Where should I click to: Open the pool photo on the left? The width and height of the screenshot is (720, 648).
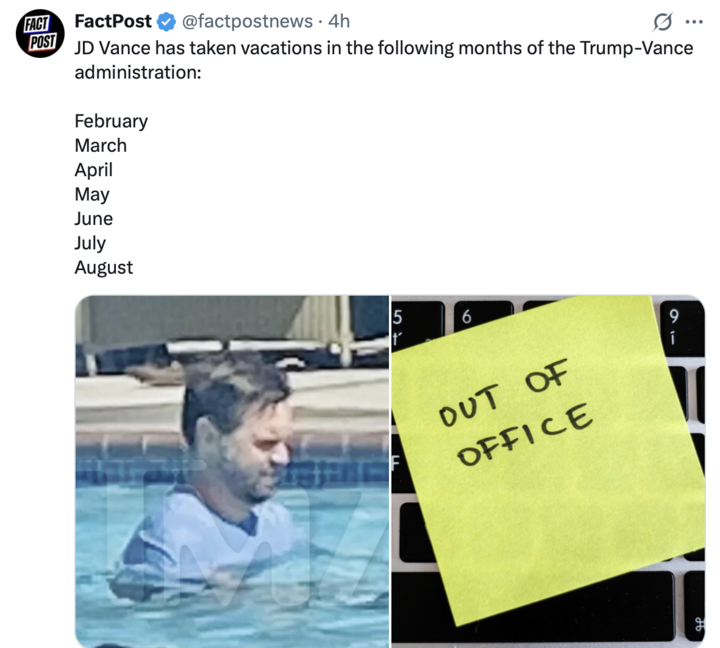pyautogui.click(x=231, y=470)
